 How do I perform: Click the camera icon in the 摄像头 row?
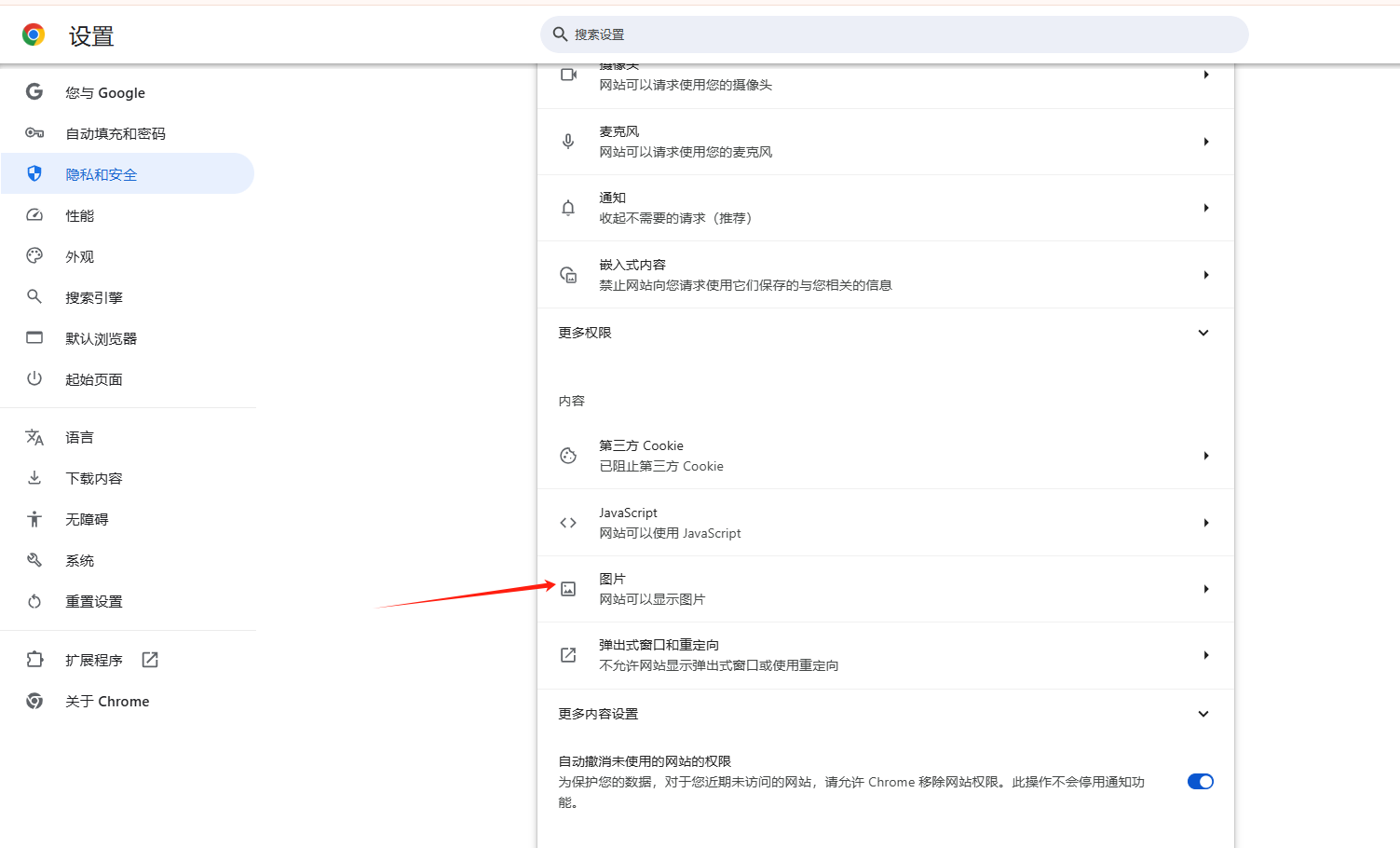(x=568, y=75)
